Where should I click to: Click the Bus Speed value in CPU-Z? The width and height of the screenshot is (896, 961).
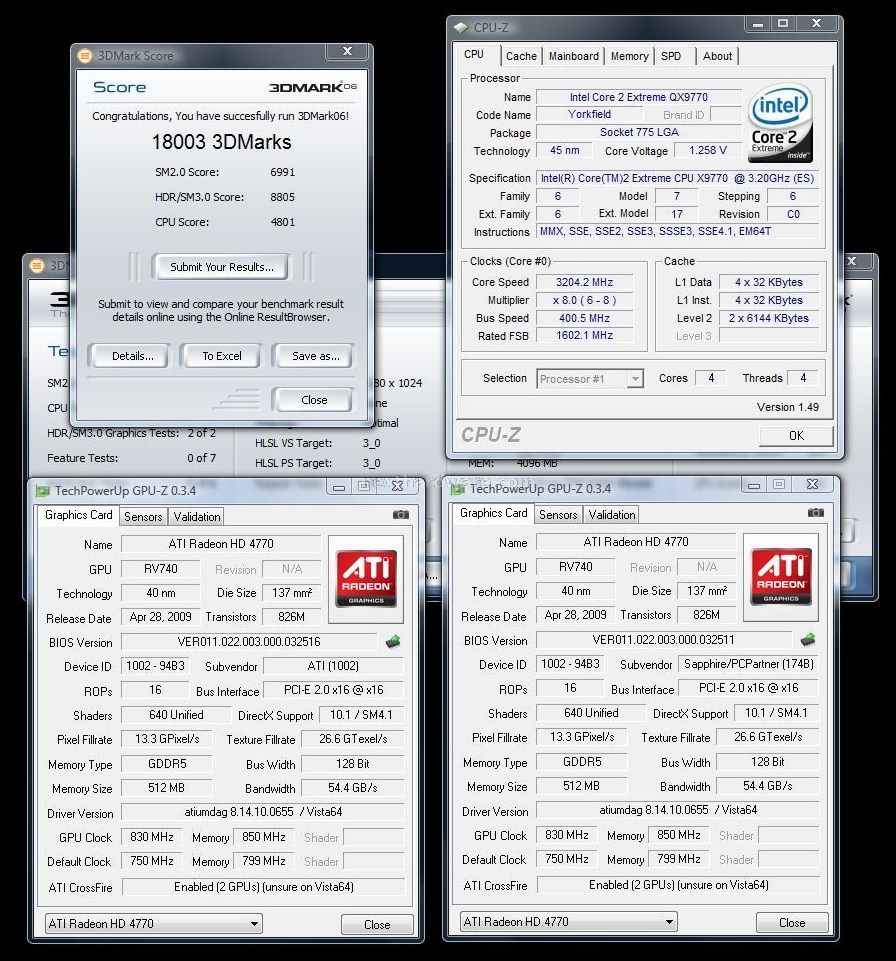(x=585, y=318)
